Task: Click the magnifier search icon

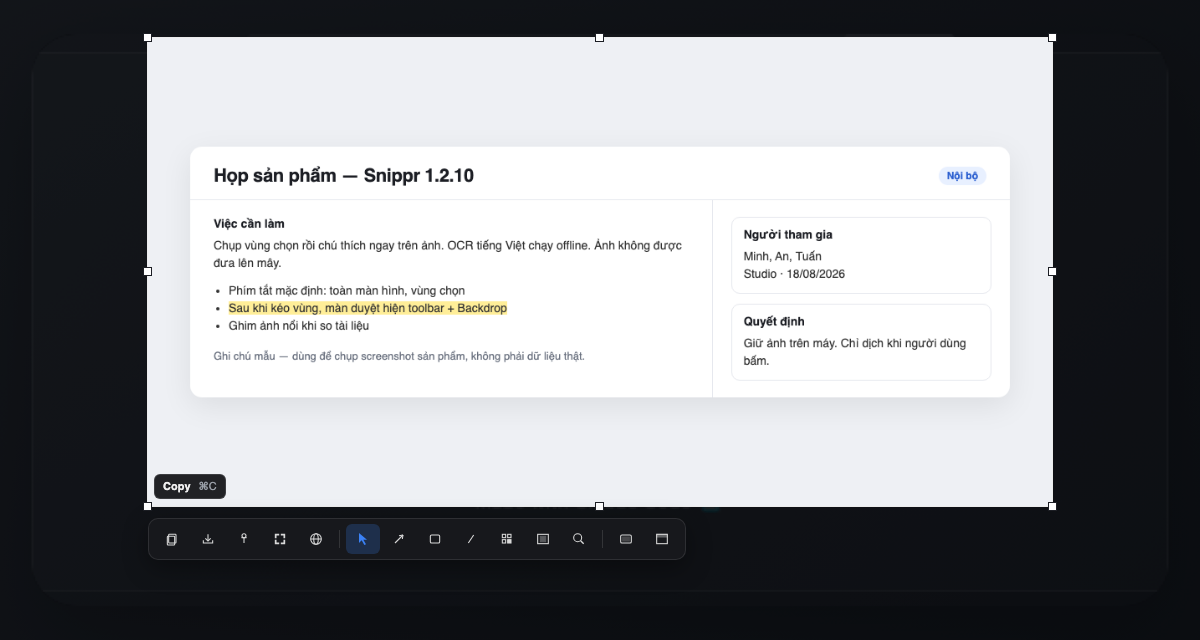Action: coord(579,539)
